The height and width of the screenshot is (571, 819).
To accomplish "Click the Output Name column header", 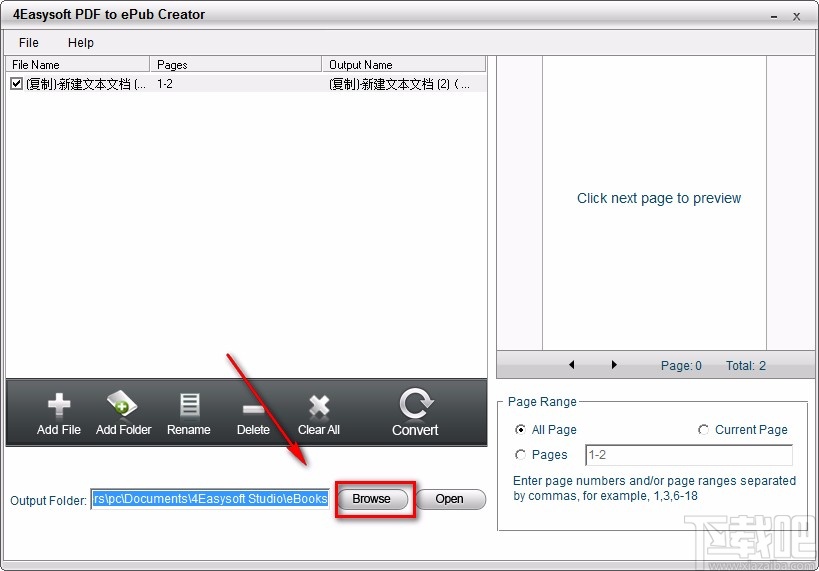I will 404,64.
